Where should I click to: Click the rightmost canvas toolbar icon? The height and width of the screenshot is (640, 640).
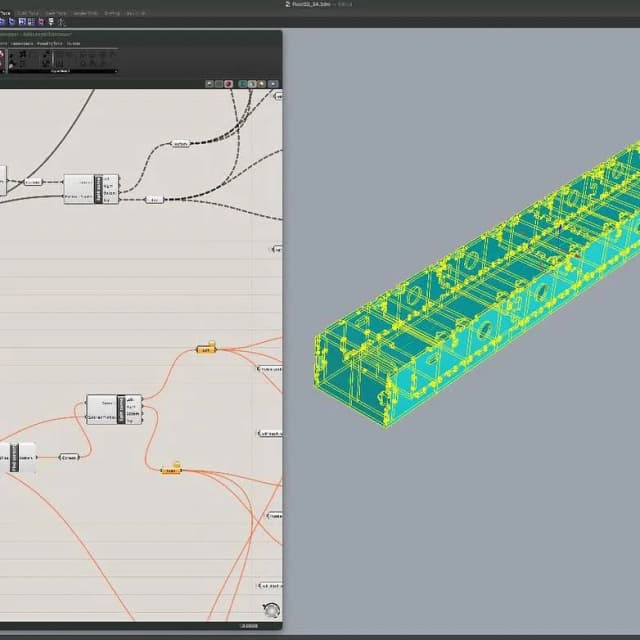(274, 83)
